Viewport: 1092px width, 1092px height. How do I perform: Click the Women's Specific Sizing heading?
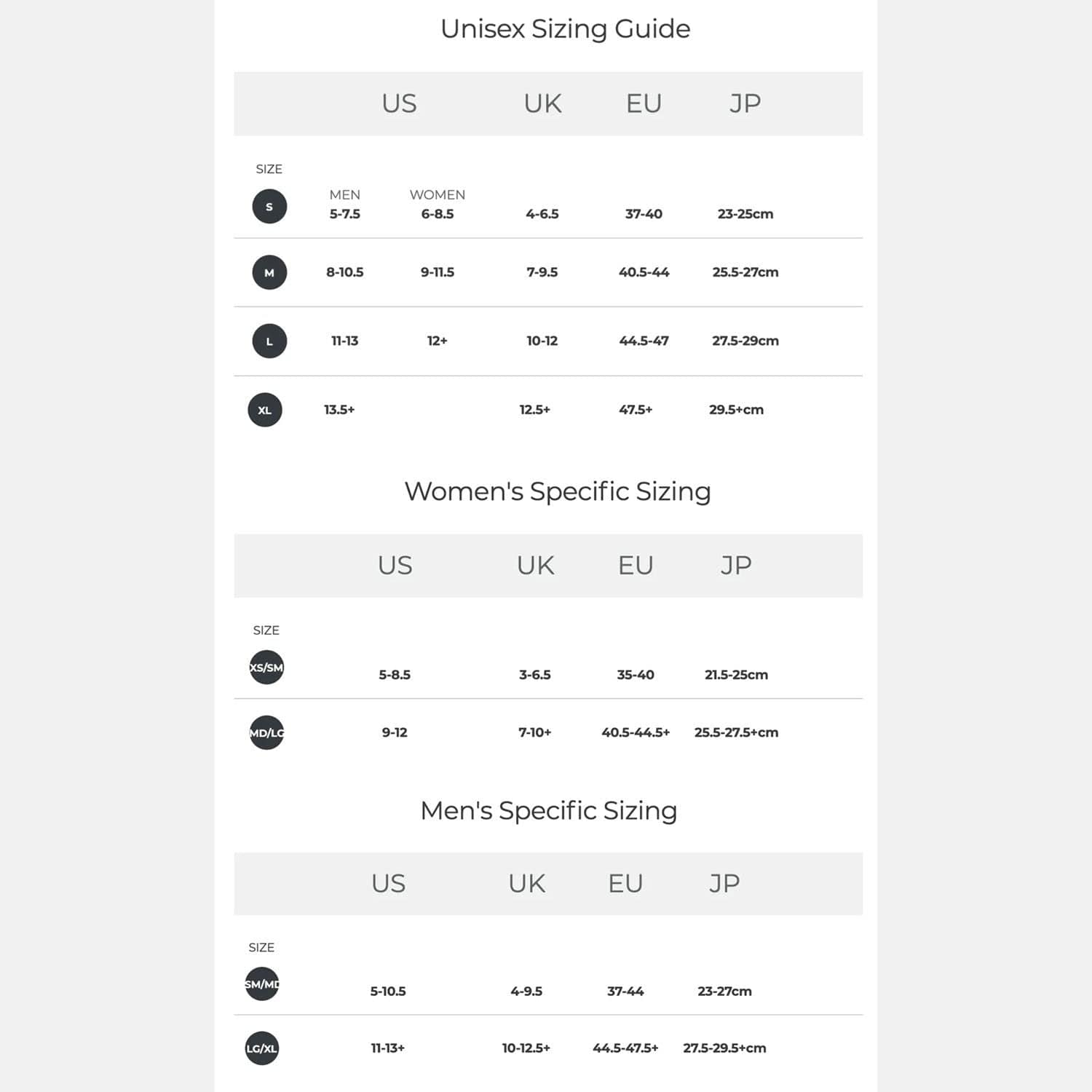point(558,491)
